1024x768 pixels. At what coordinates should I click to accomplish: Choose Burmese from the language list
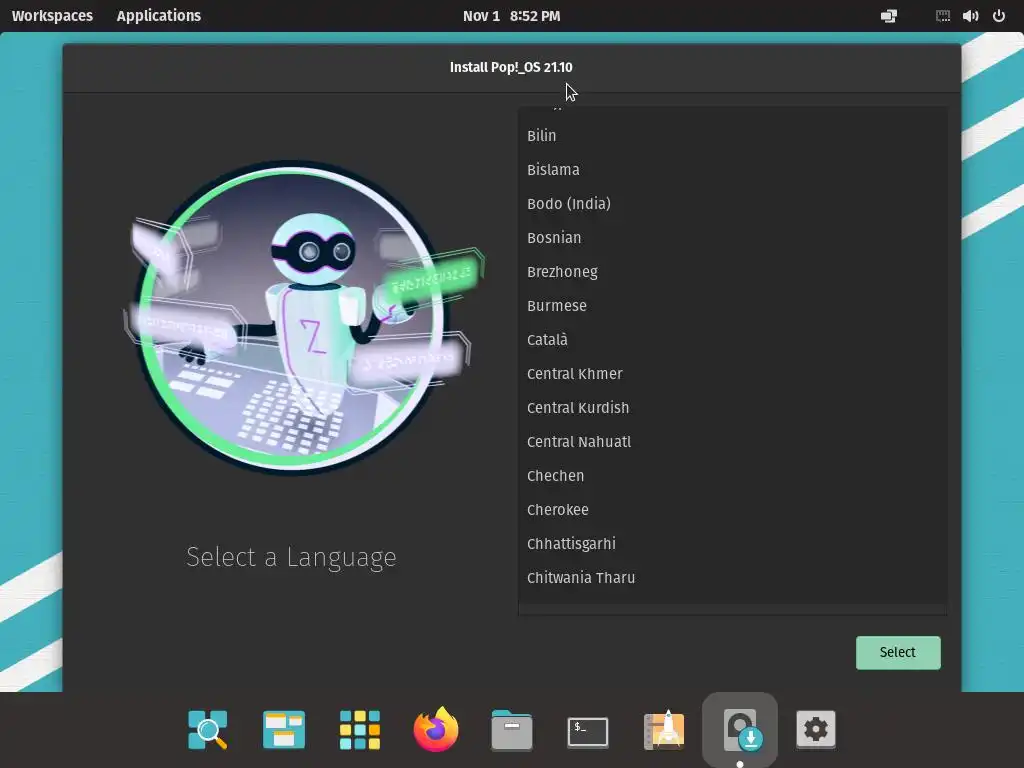click(x=733, y=306)
